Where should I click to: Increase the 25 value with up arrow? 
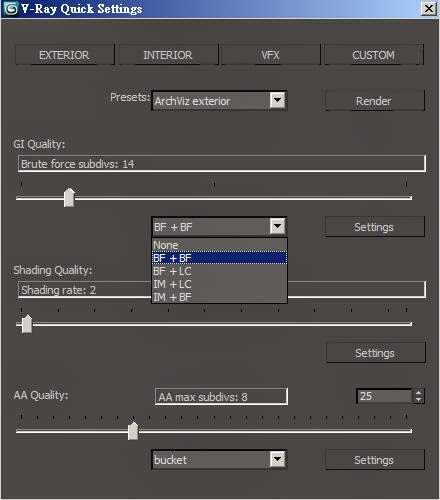pos(419,392)
